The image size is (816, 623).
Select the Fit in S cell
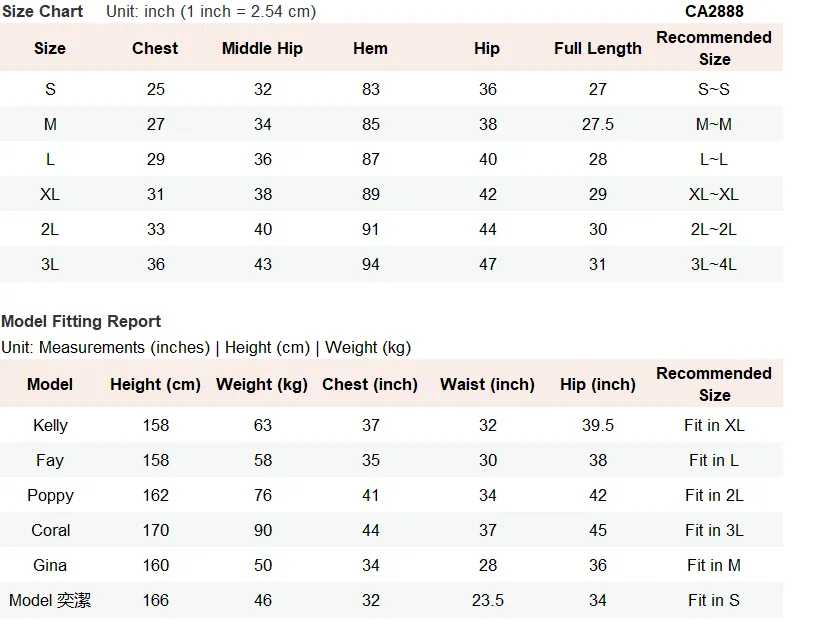pos(713,600)
